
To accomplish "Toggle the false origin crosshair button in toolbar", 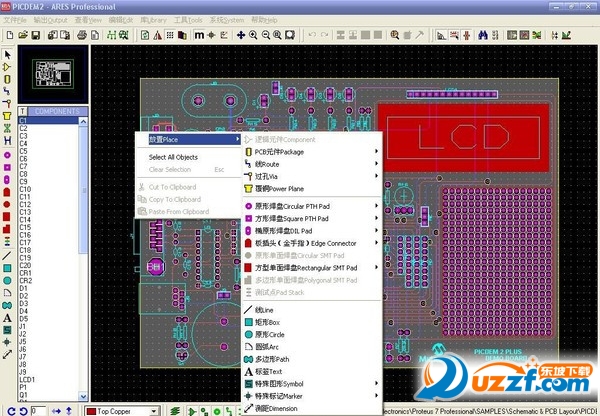I will [211, 35].
